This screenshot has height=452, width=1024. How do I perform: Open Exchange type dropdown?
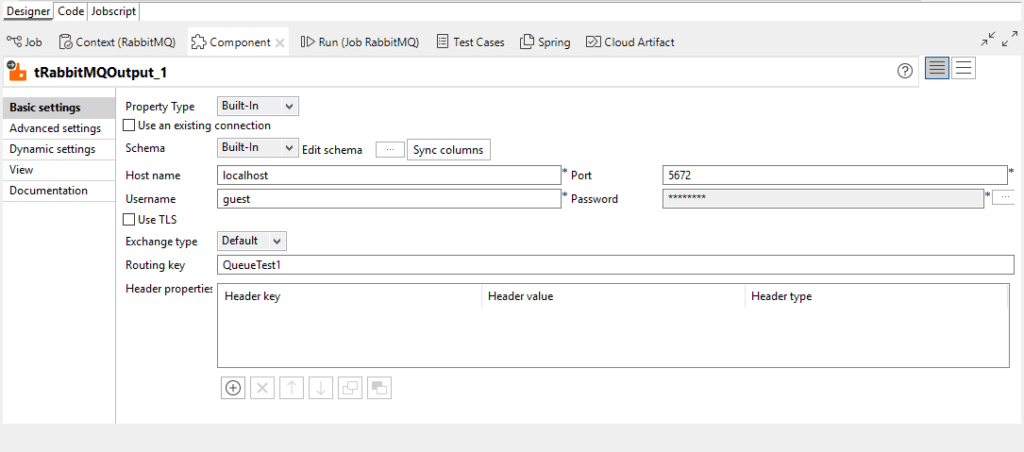tap(251, 241)
